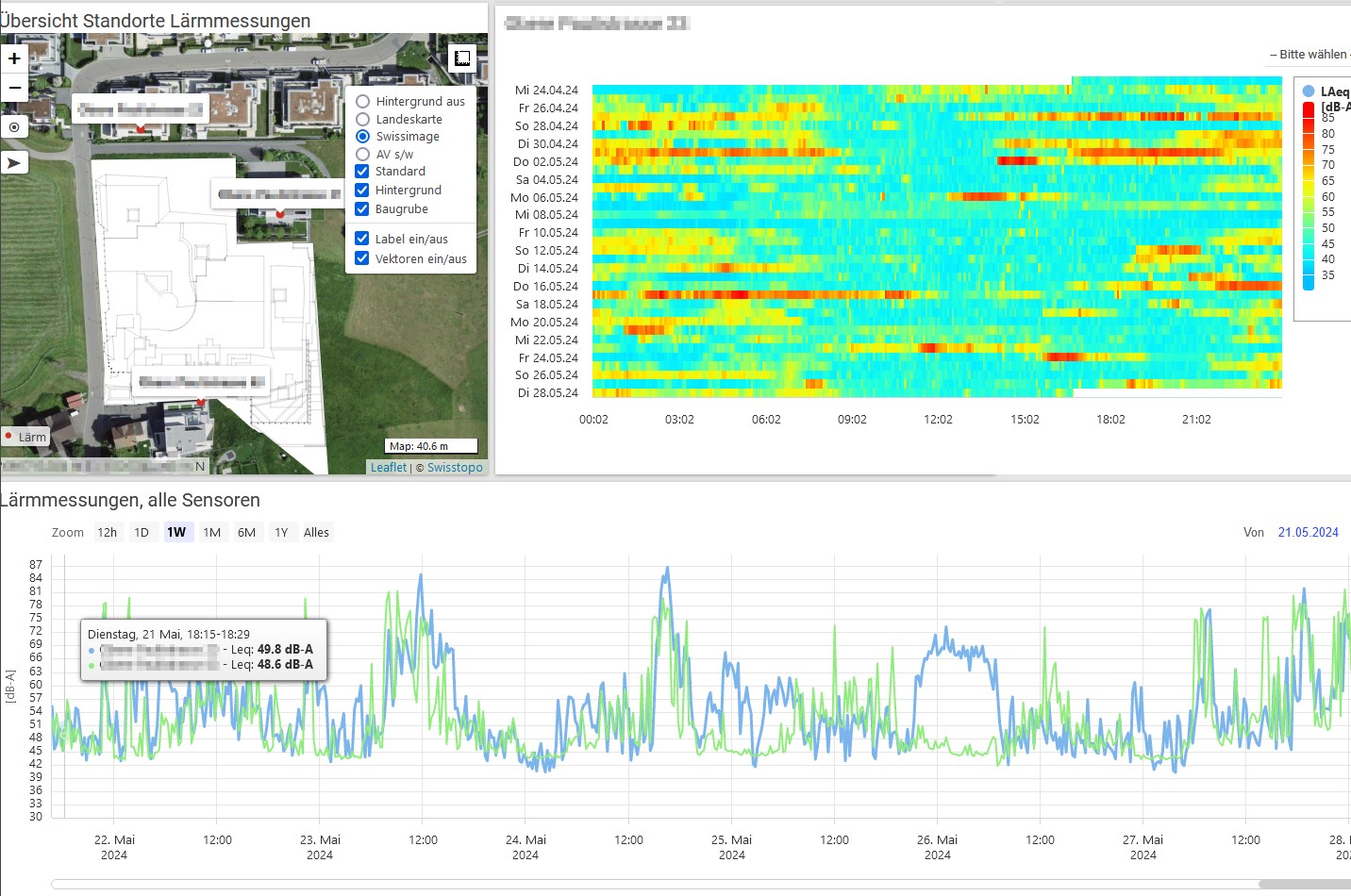This screenshot has width=1351, height=896.
Task: Click heatmap row label Do 16.05.24
Action: [545, 287]
